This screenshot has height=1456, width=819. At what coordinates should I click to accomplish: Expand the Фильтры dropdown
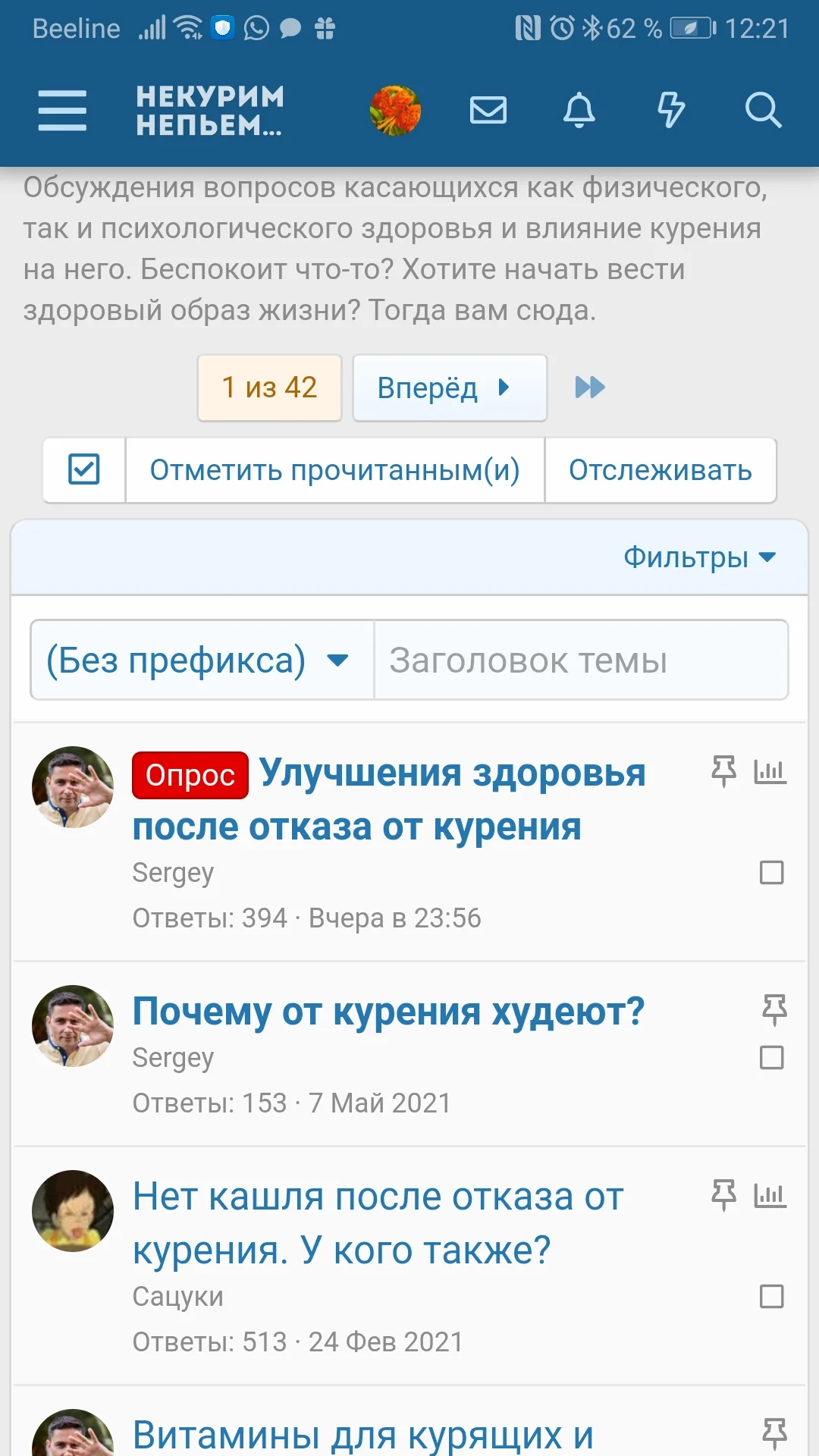point(699,557)
